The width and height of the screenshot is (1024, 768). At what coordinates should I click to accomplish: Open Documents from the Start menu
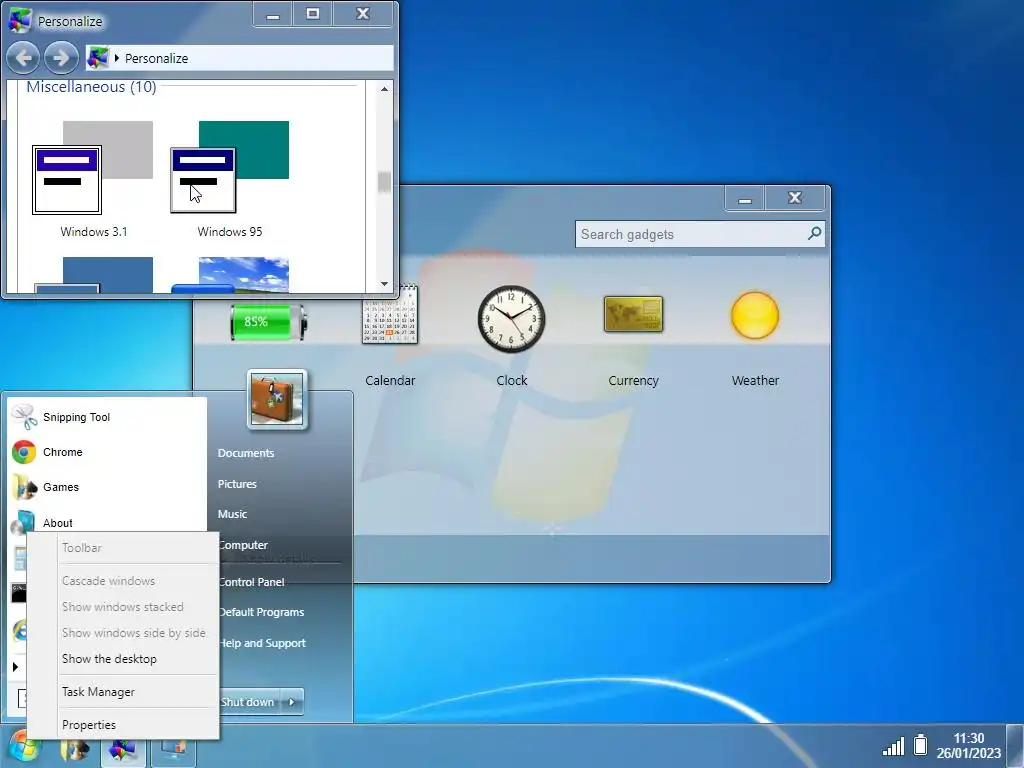click(246, 453)
